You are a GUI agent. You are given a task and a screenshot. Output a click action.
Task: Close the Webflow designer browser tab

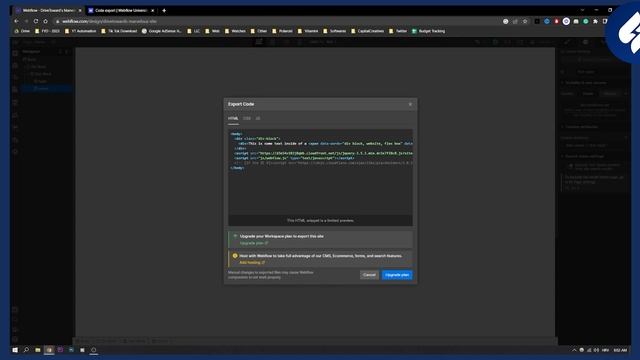tap(80, 11)
